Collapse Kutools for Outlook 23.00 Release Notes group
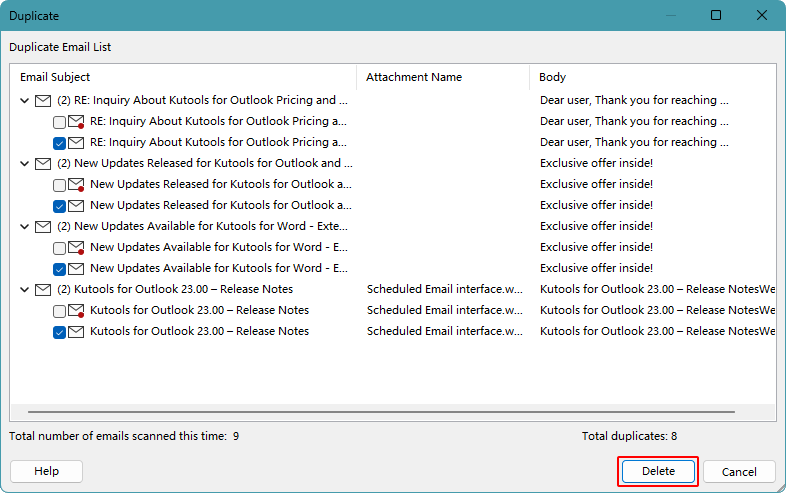The width and height of the screenshot is (786, 493). [x=24, y=290]
